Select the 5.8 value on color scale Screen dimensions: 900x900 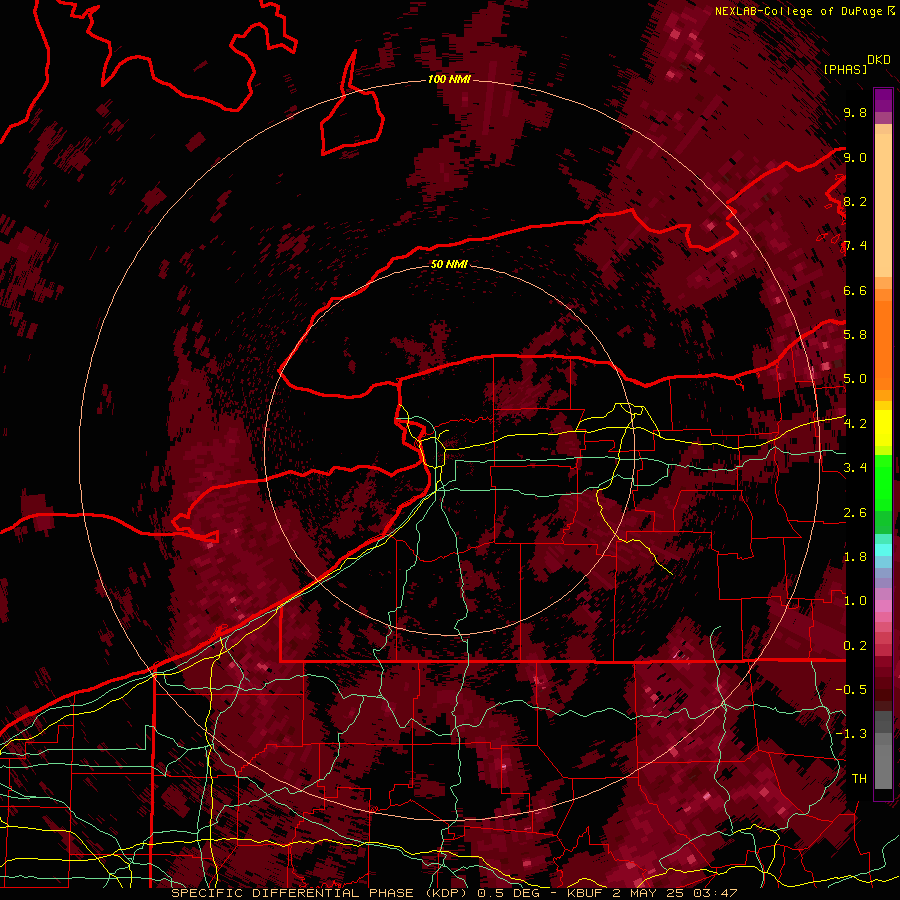tap(855, 335)
